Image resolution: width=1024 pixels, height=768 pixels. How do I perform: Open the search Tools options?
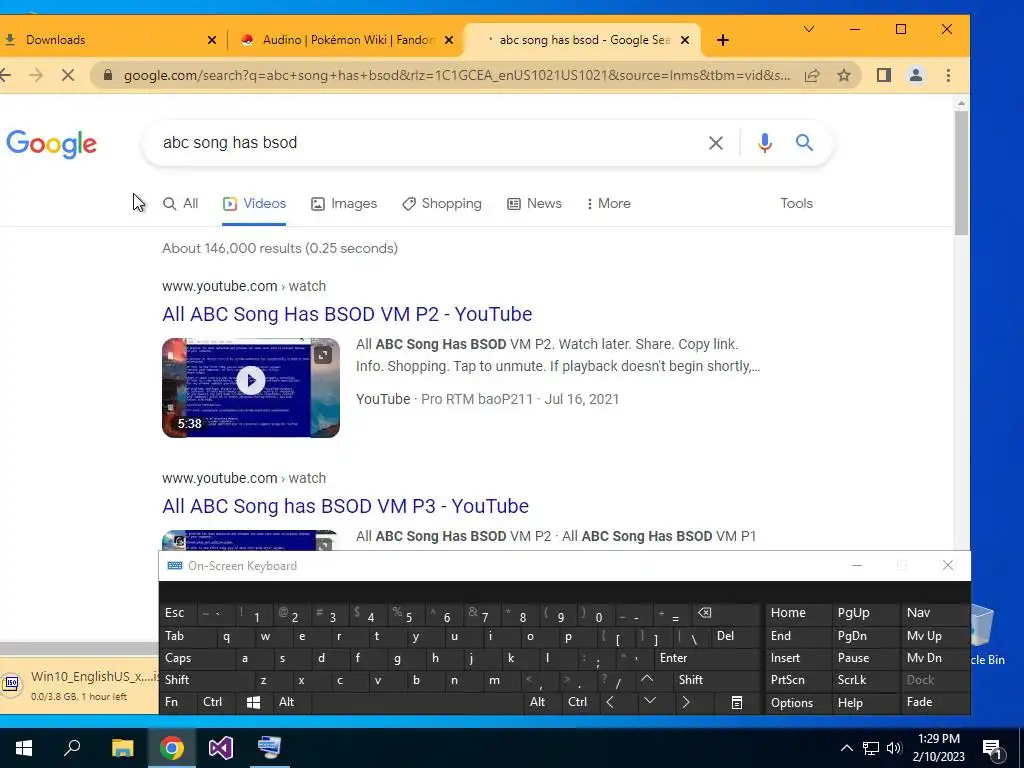point(796,204)
